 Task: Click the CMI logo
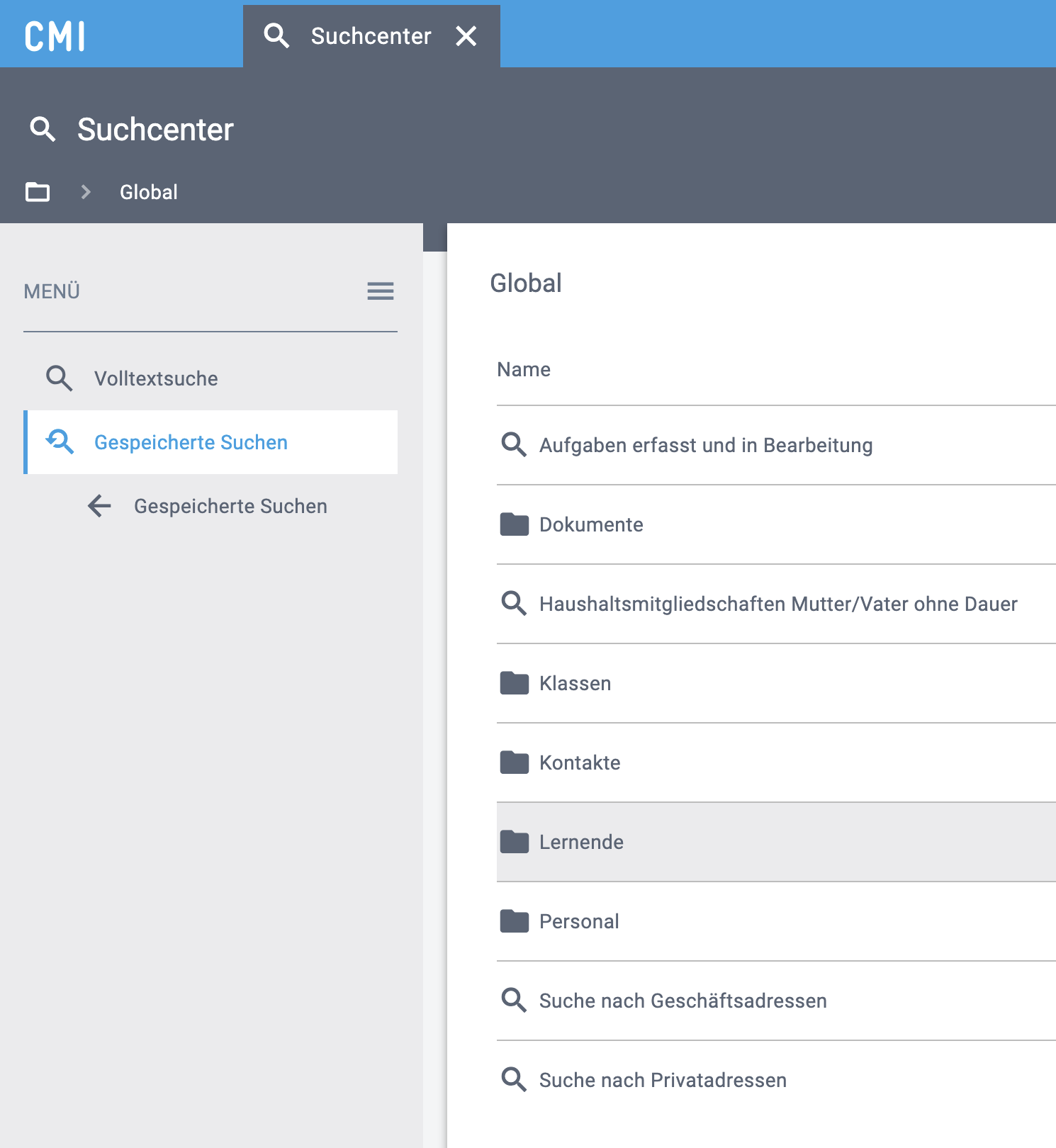55,36
